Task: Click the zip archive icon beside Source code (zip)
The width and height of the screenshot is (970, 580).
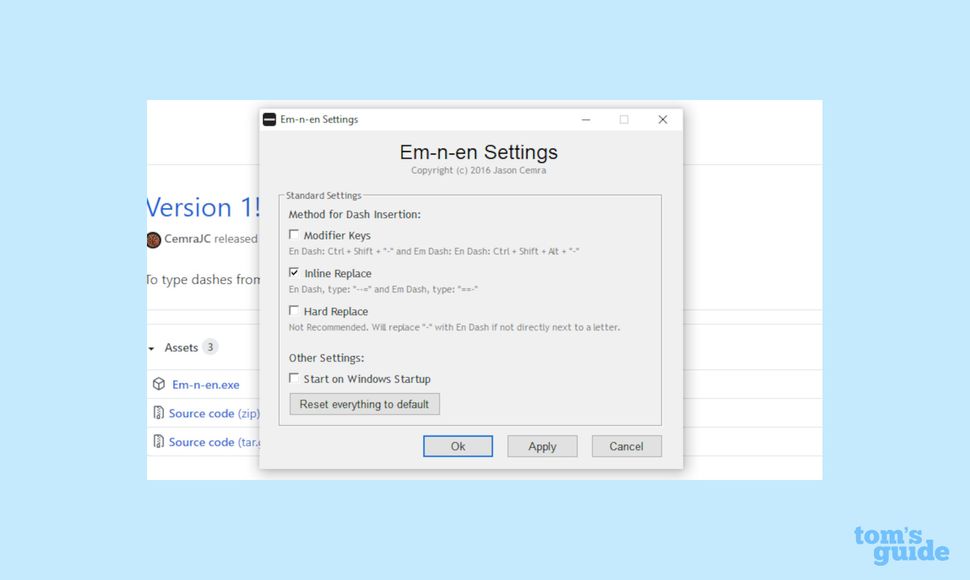Action: (x=158, y=413)
